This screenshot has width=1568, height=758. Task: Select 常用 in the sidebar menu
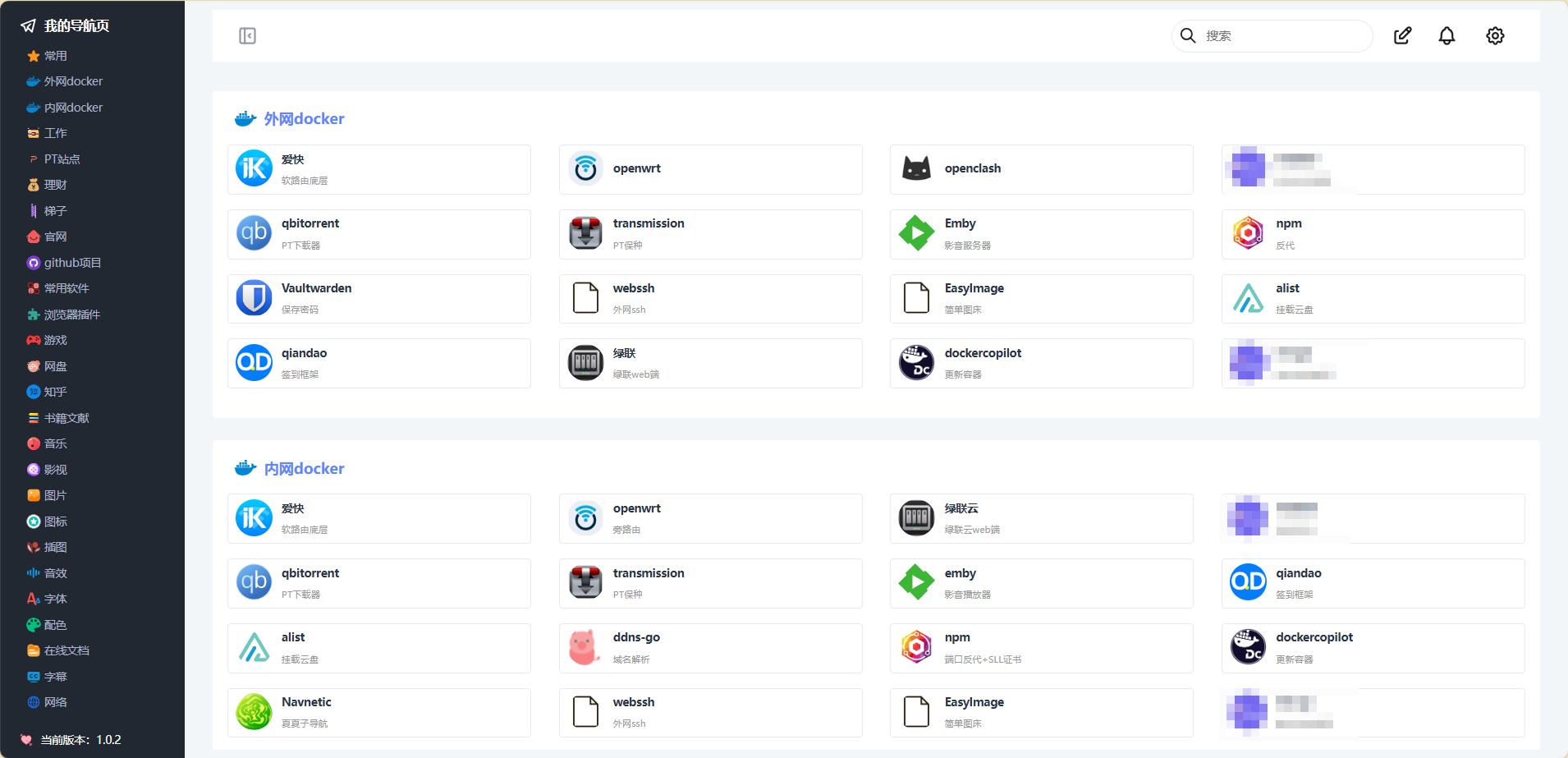pos(56,56)
